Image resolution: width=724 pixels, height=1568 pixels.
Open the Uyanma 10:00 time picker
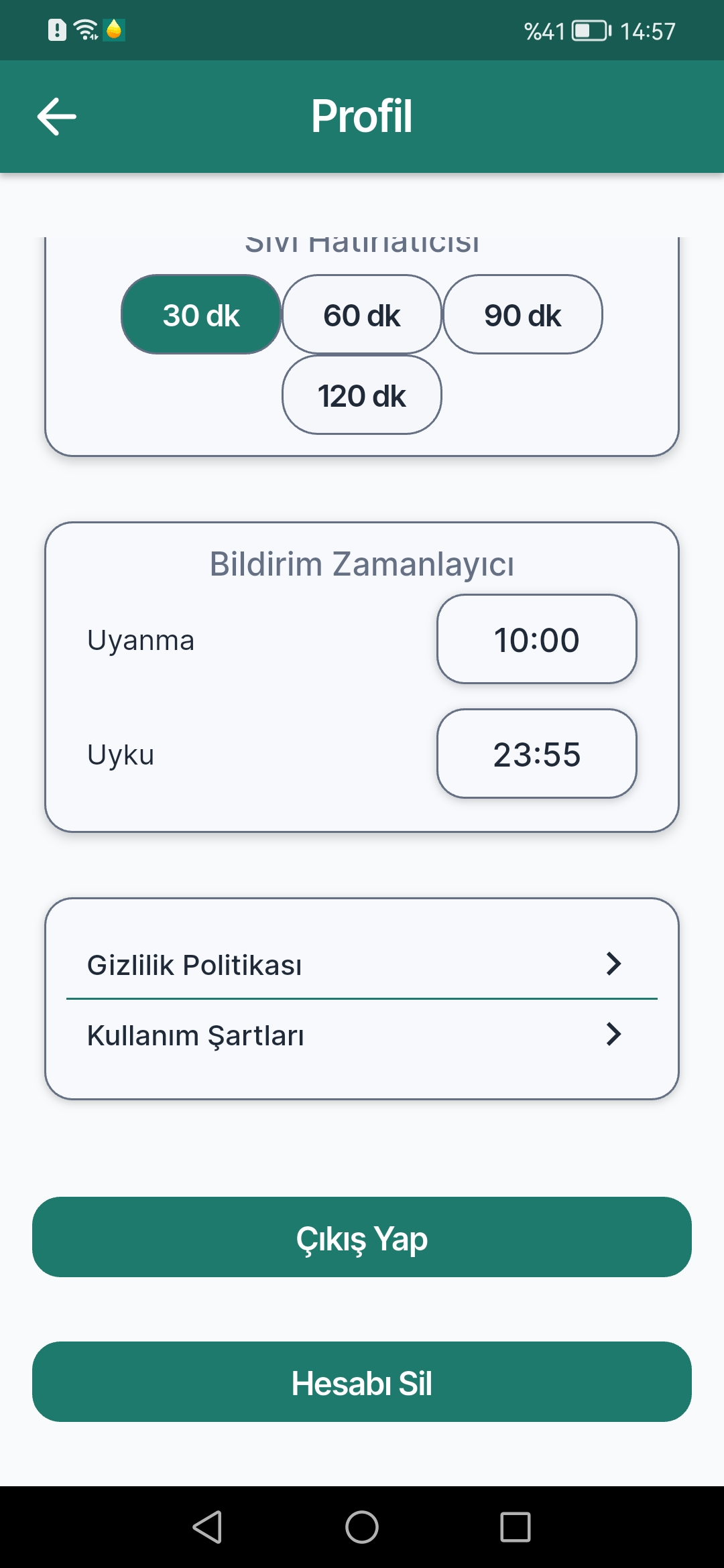(x=537, y=639)
